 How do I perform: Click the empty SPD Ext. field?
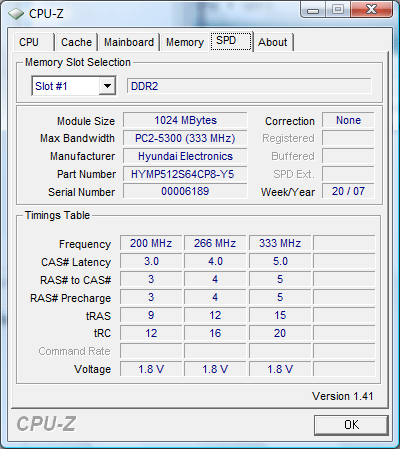348,174
